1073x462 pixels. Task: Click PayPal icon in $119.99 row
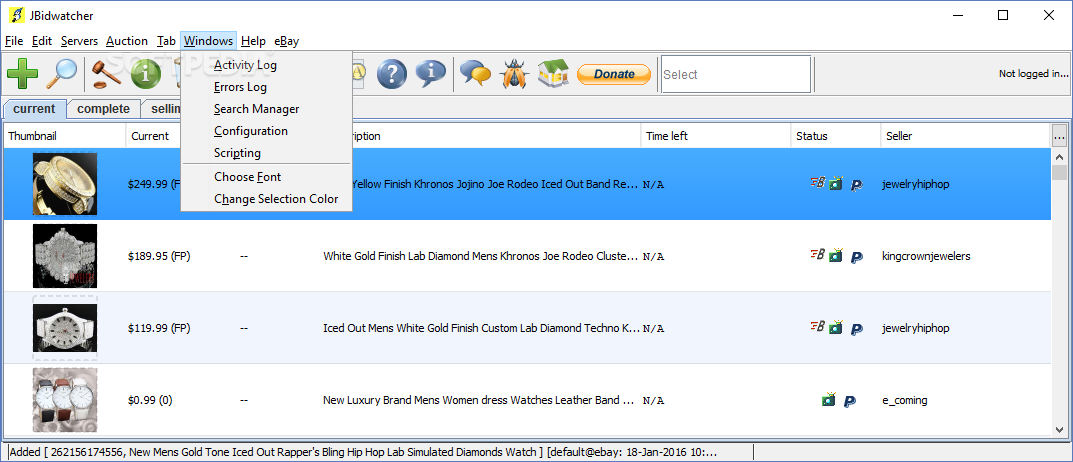[856, 329]
